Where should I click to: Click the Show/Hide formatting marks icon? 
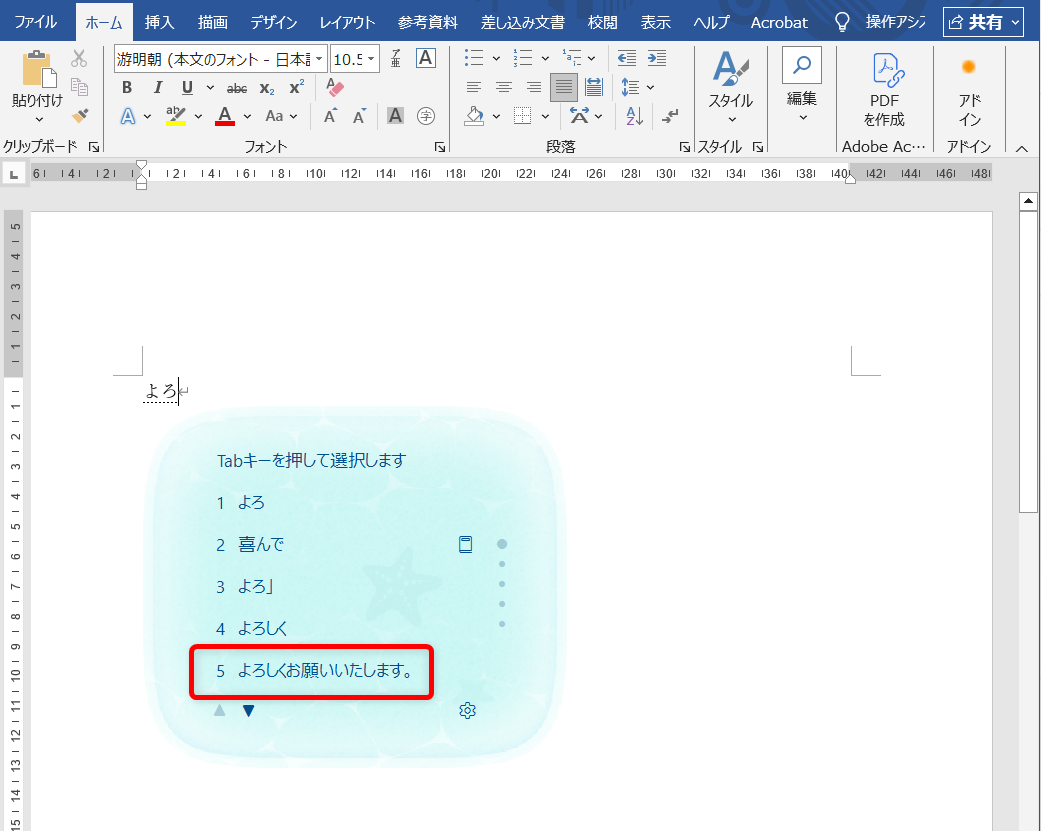click(x=670, y=116)
